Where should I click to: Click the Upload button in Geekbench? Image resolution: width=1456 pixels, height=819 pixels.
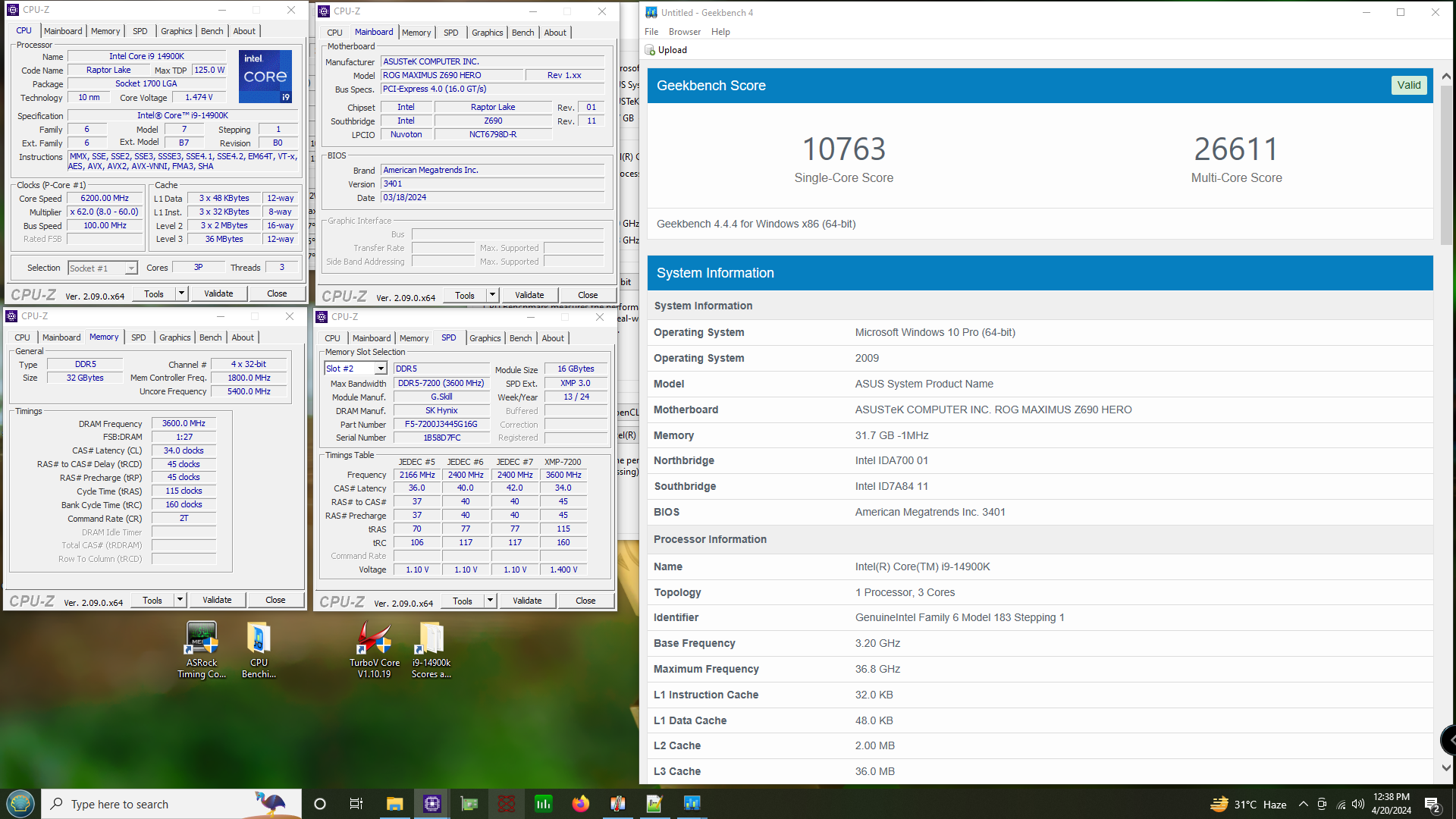(666, 50)
